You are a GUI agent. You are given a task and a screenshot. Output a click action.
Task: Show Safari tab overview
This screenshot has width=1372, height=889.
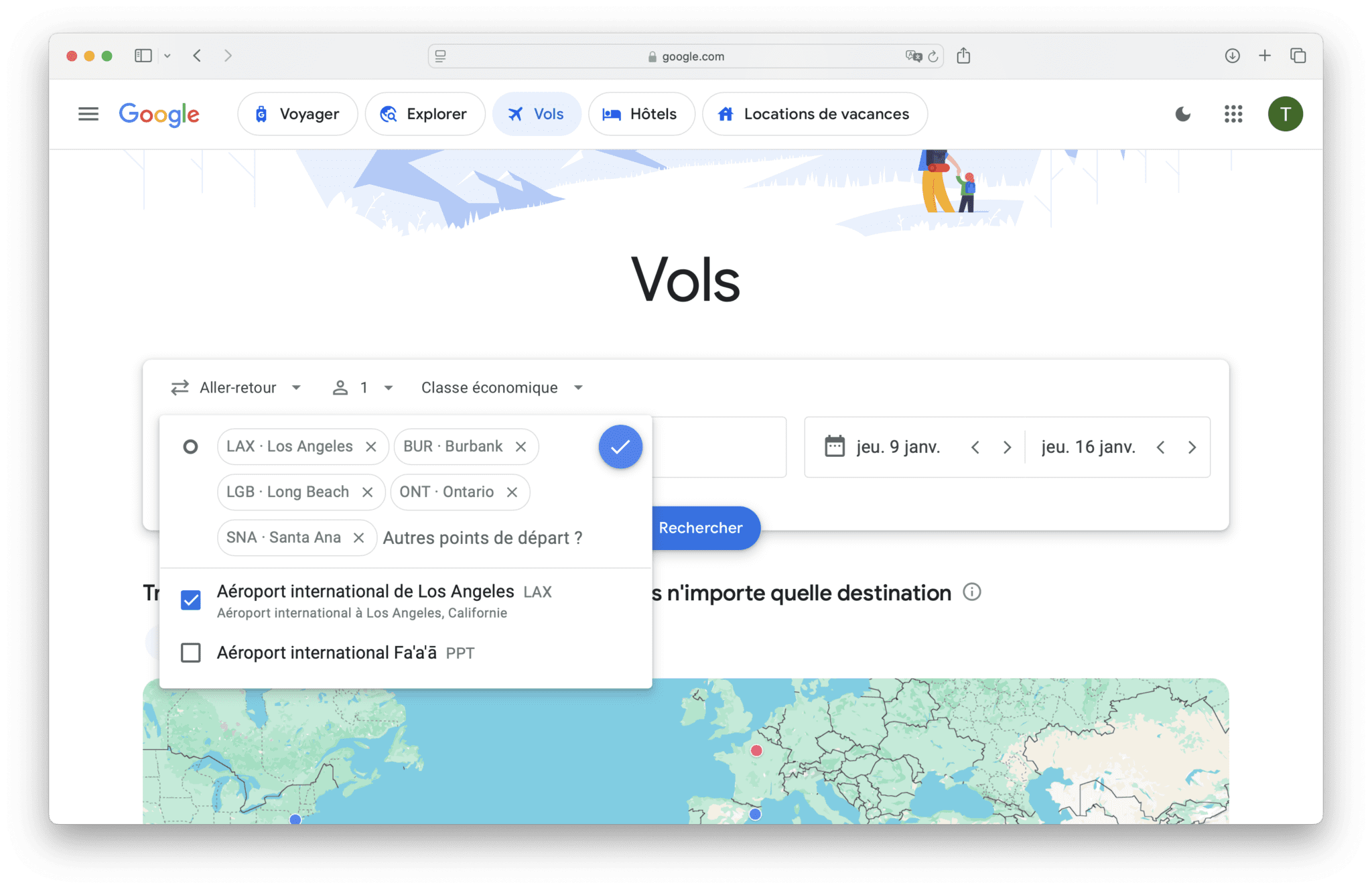pos(1298,56)
